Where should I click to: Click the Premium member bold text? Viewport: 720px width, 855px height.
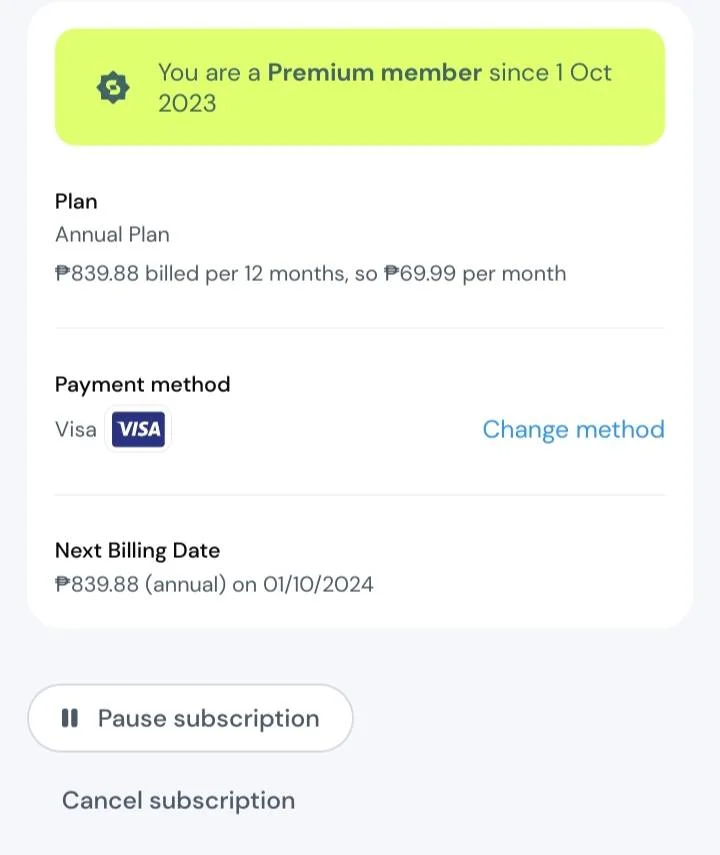coord(374,73)
